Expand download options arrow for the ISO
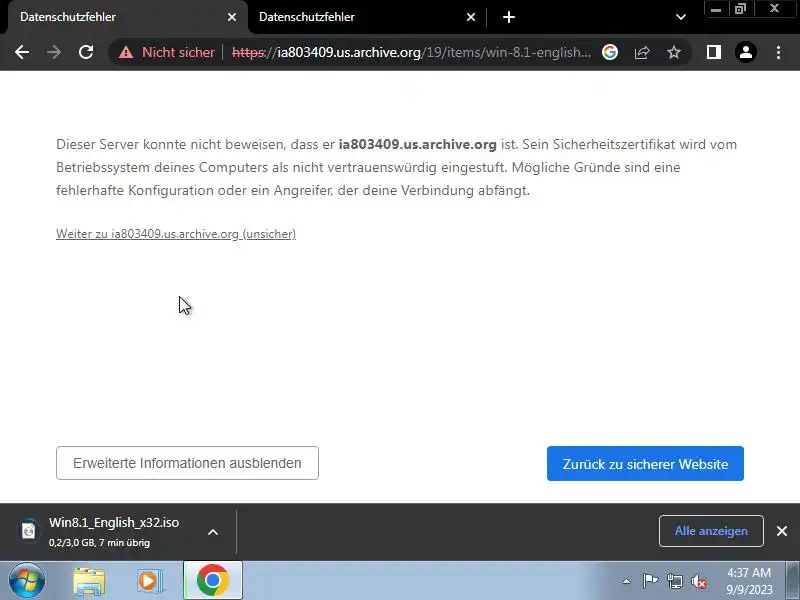 [213, 532]
